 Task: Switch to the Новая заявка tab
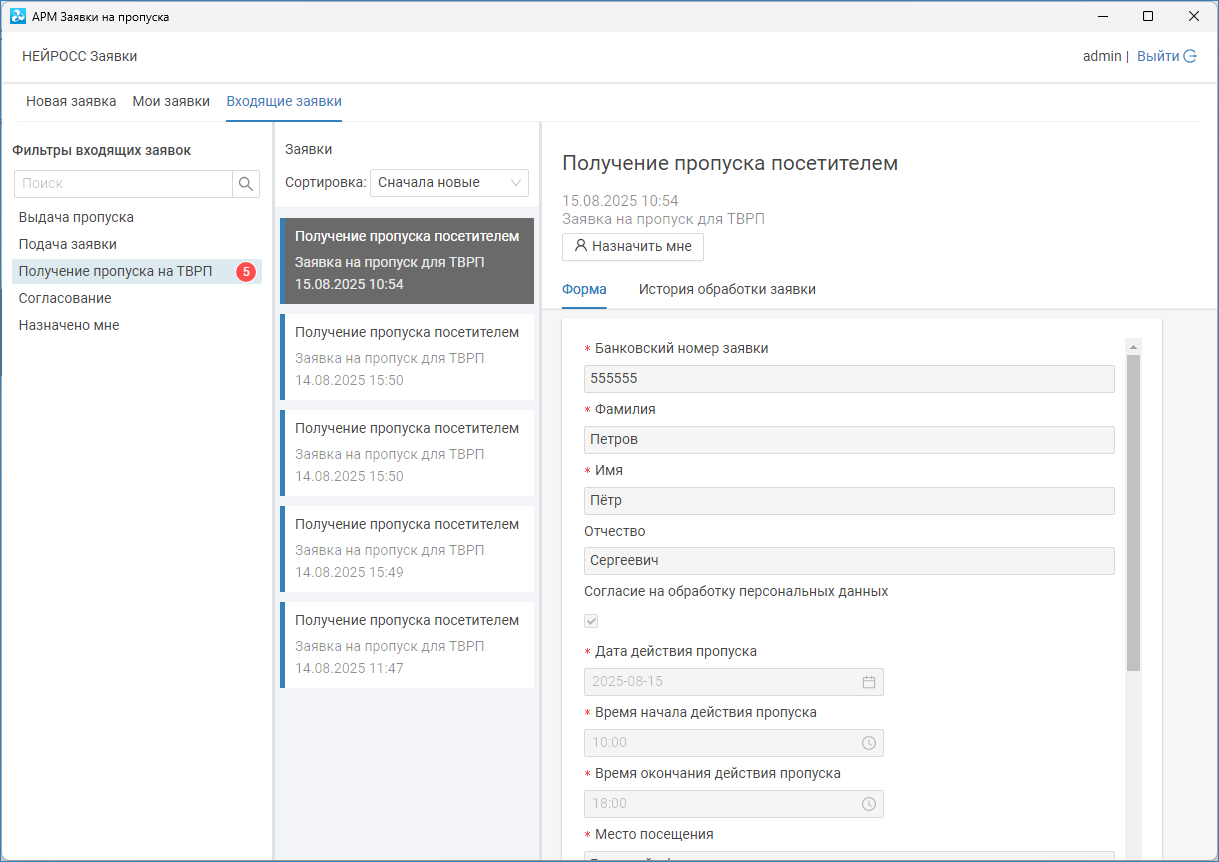(71, 101)
